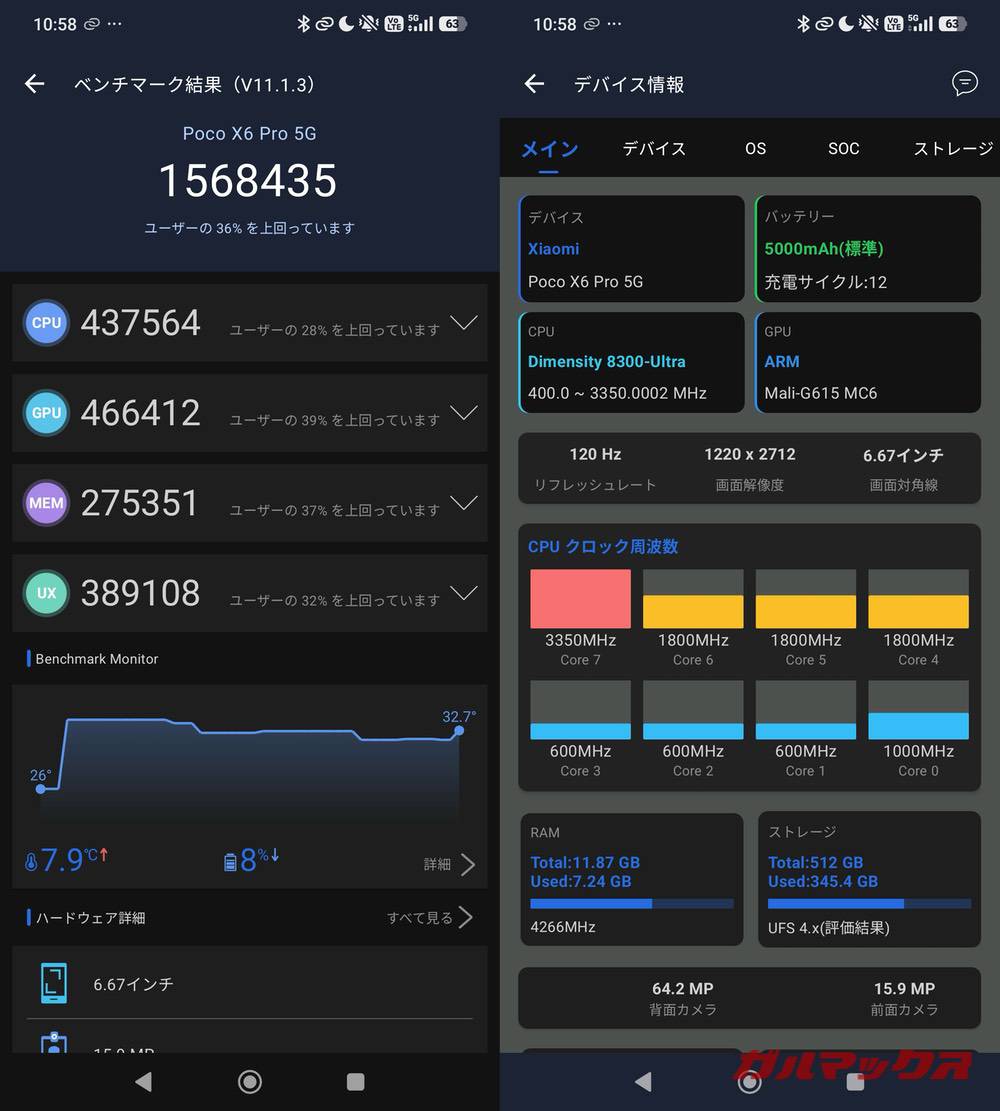The image size is (1000, 1111).
Task: Tap the 120 Hz リフレッシュレート value
Action: (595, 454)
